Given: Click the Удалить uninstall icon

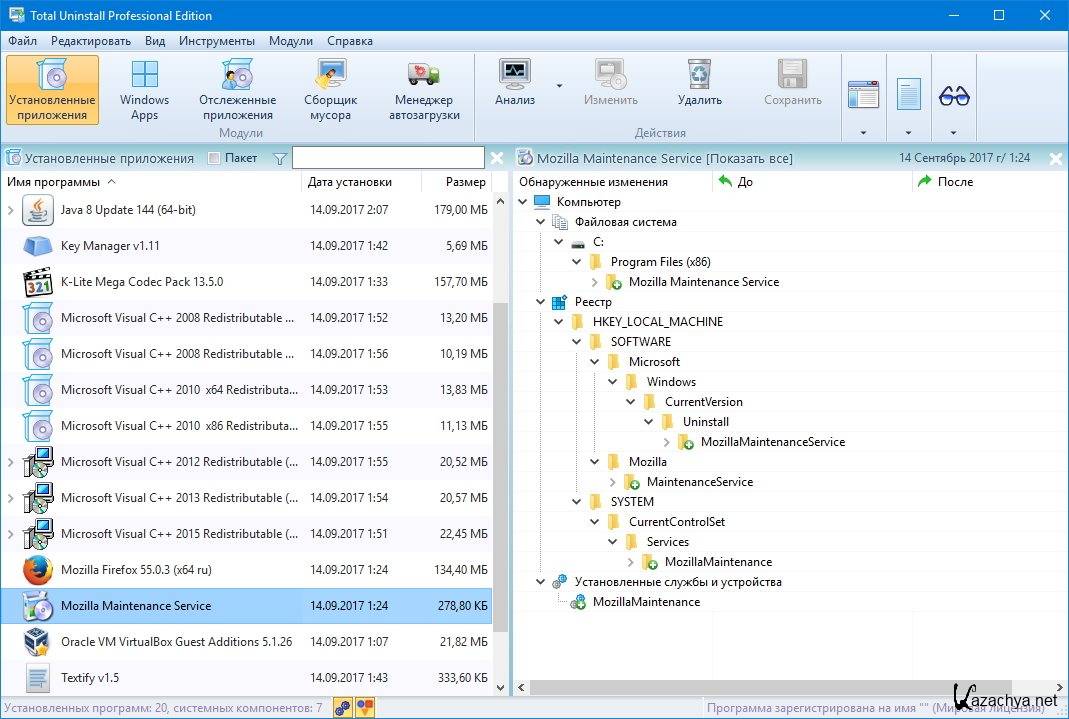Looking at the screenshot, I should 699,83.
